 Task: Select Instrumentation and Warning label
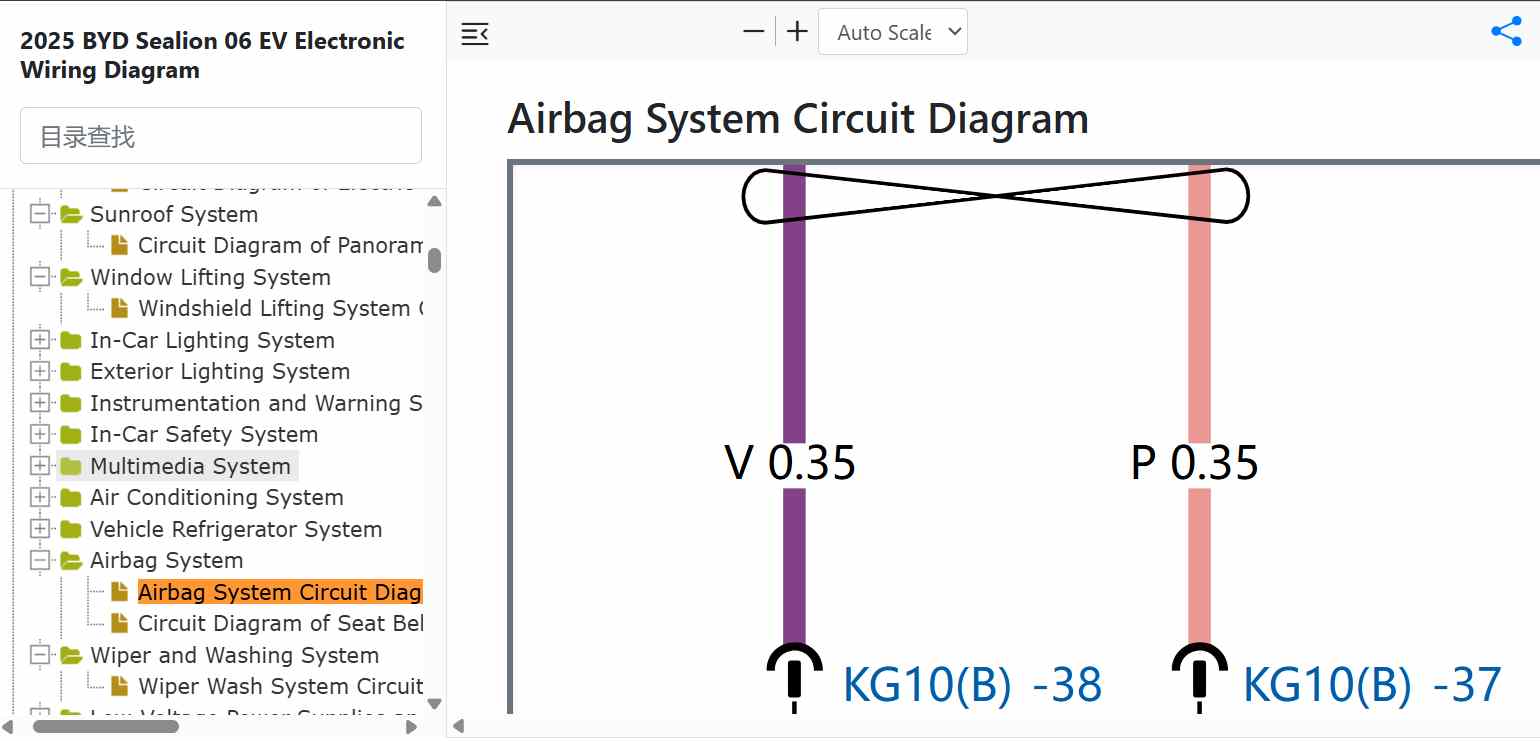[256, 403]
